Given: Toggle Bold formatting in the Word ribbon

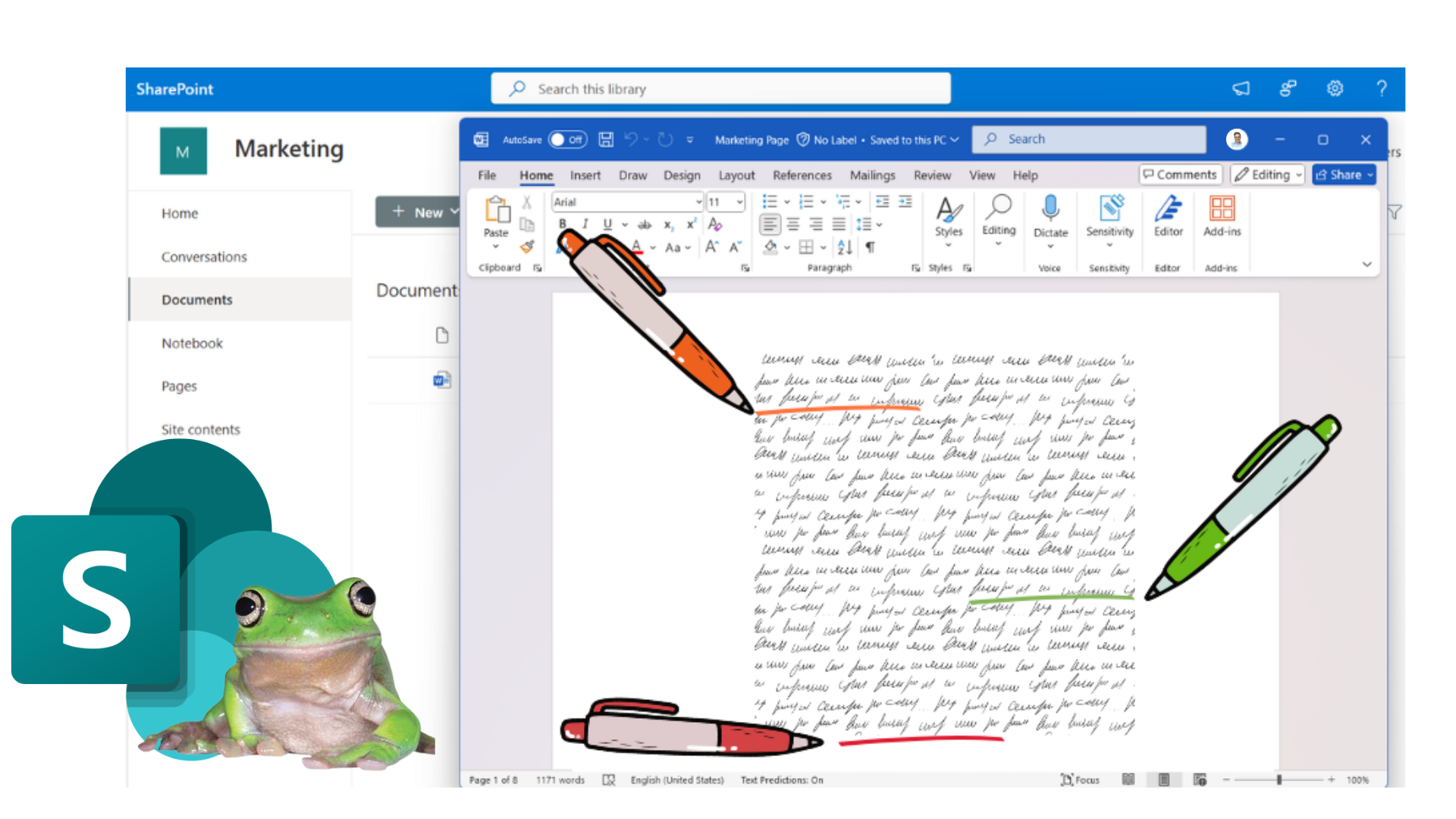Looking at the screenshot, I should pyautogui.click(x=562, y=224).
